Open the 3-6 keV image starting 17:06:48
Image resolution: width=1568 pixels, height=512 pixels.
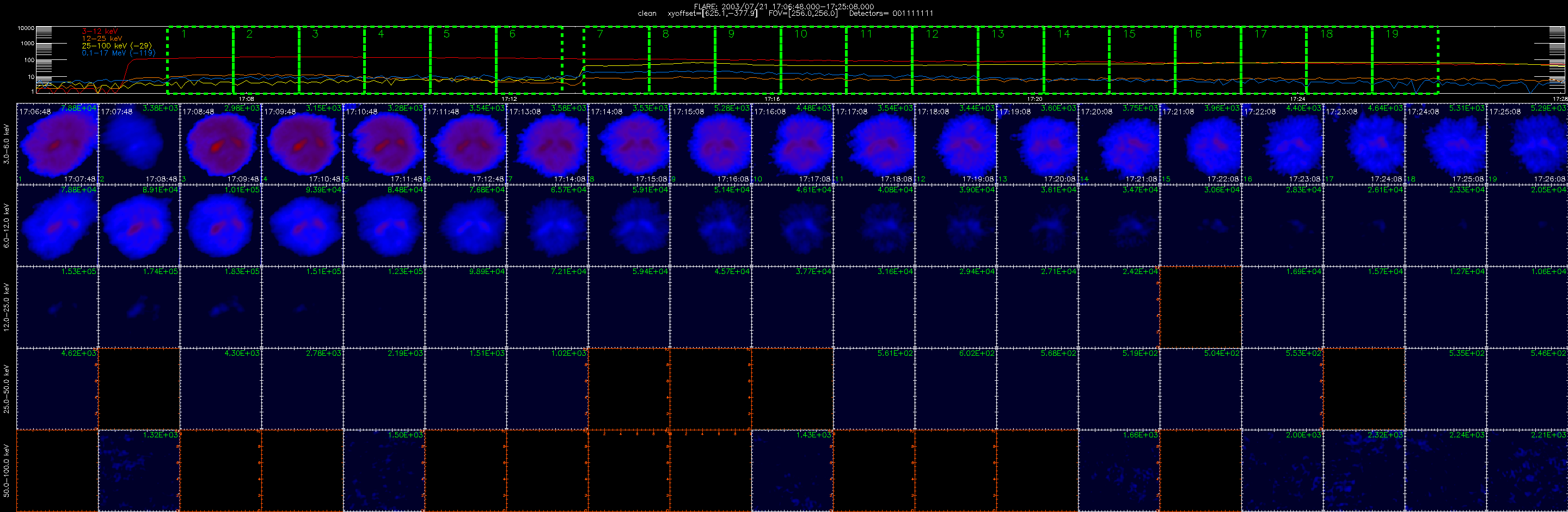point(58,143)
